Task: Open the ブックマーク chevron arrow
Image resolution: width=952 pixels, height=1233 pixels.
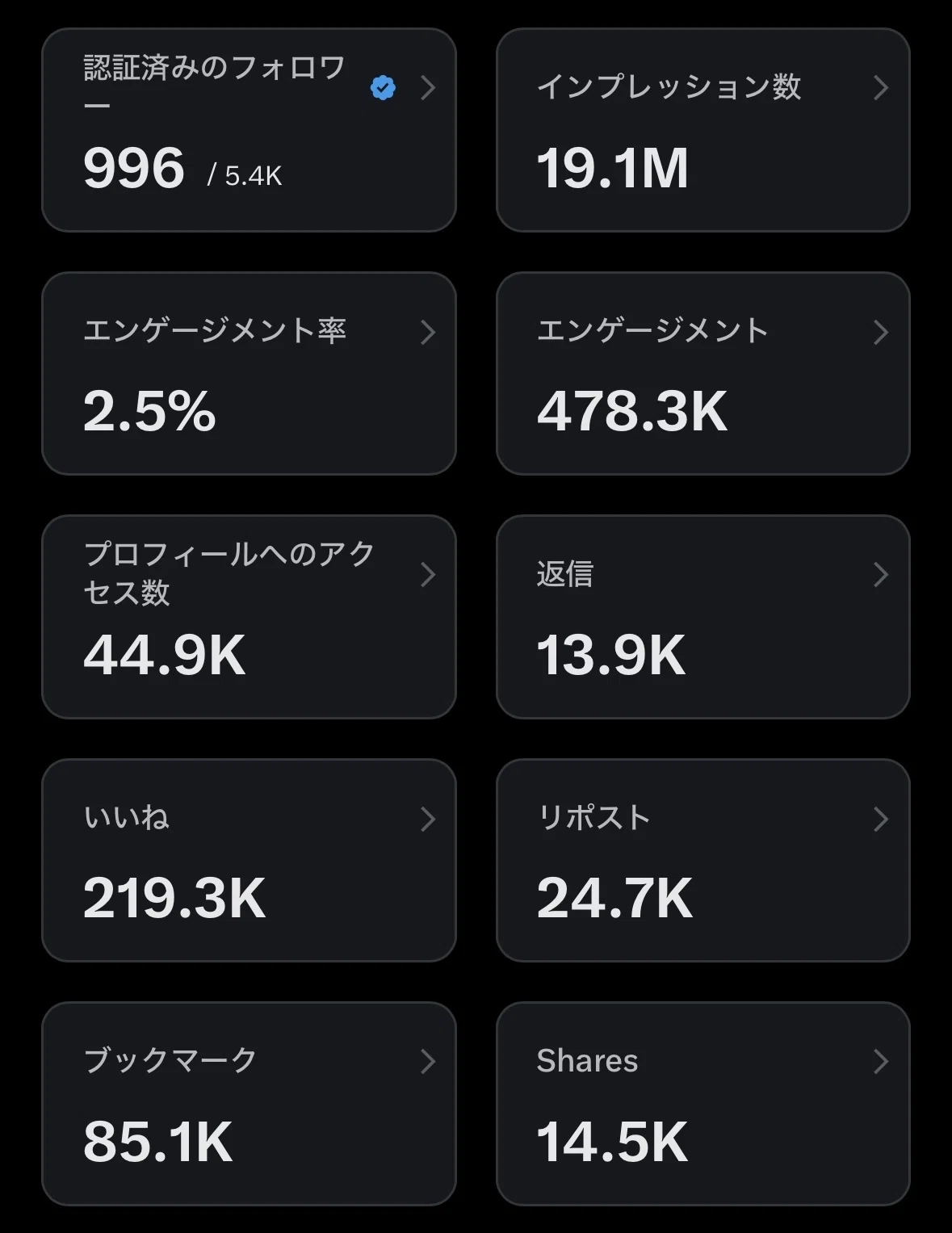Action: [x=429, y=1061]
